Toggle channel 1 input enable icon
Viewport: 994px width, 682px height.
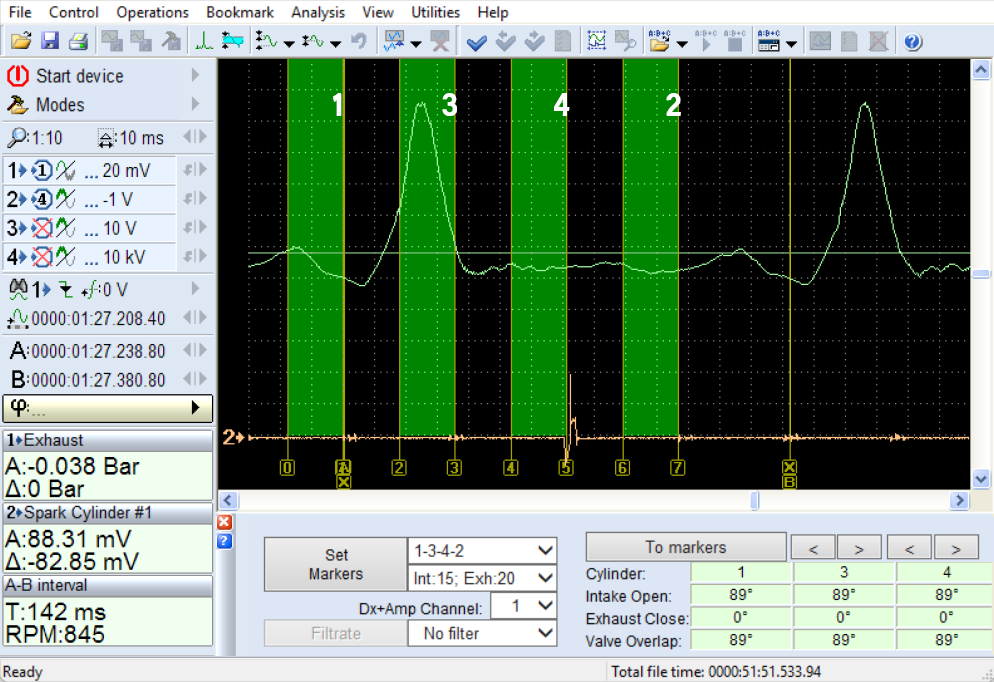(41, 170)
